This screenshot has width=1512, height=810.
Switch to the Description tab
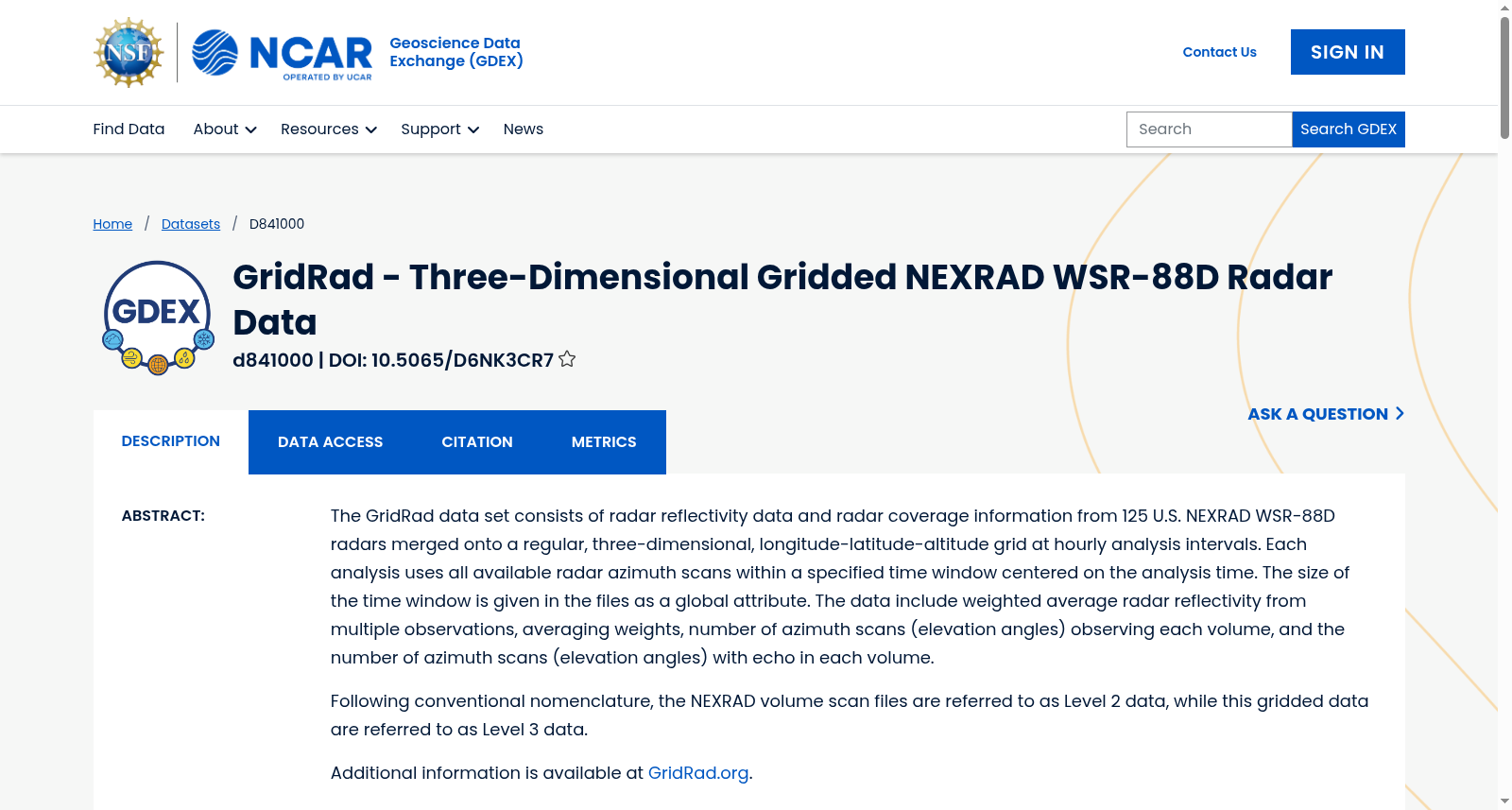pos(171,441)
